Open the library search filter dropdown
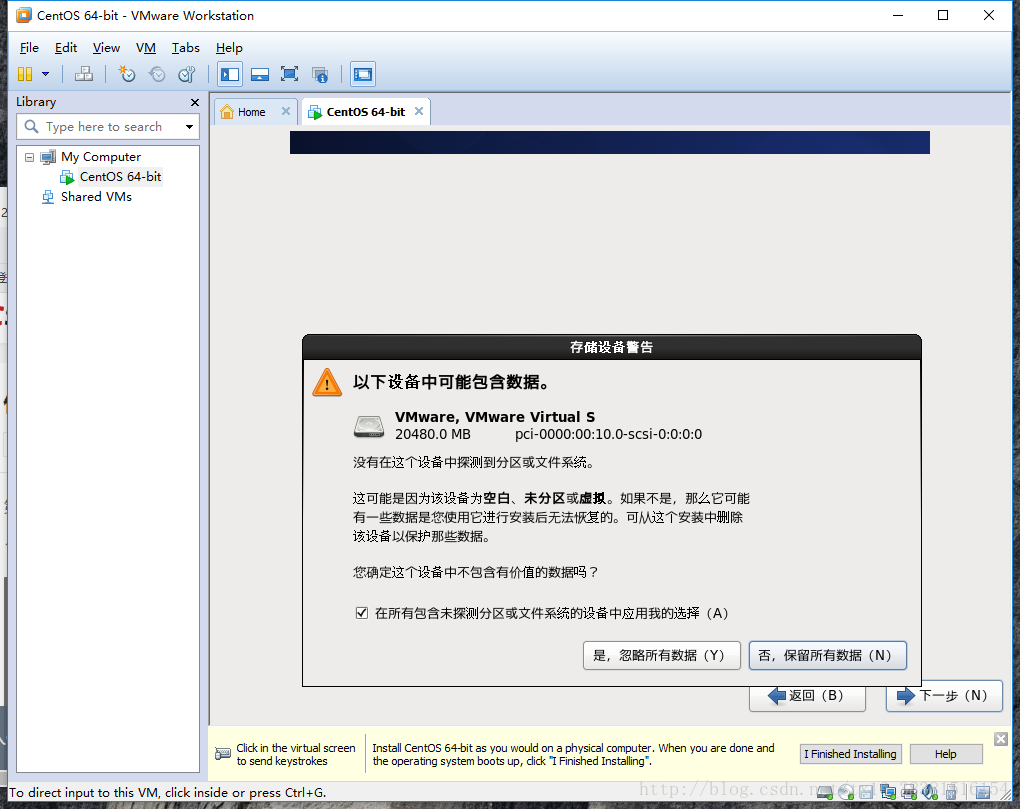Image resolution: width=1020 pixels, height=809 pixels. point(189,127)
